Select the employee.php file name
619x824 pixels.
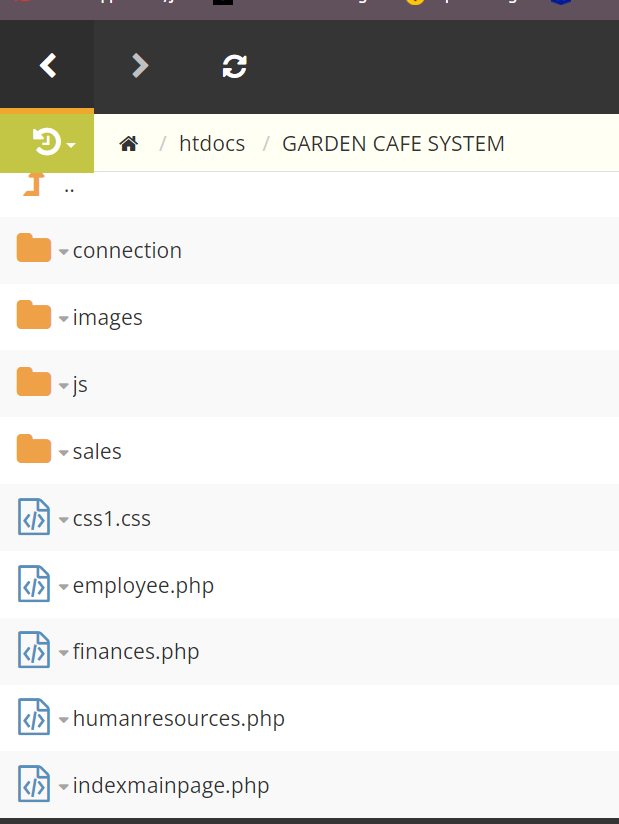coord(143,585)
